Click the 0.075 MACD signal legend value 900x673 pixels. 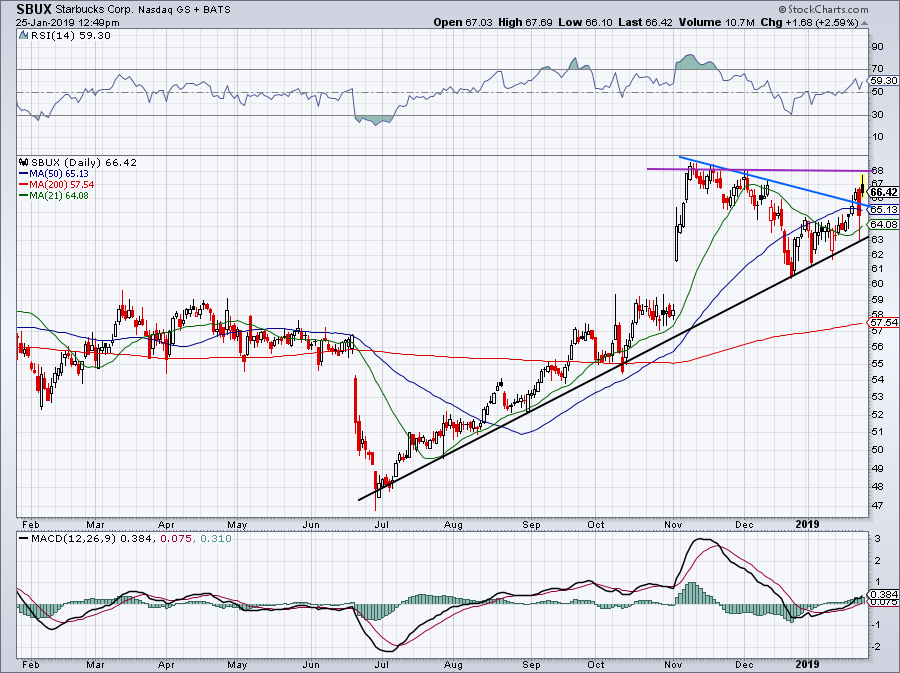tap(176, 539)
